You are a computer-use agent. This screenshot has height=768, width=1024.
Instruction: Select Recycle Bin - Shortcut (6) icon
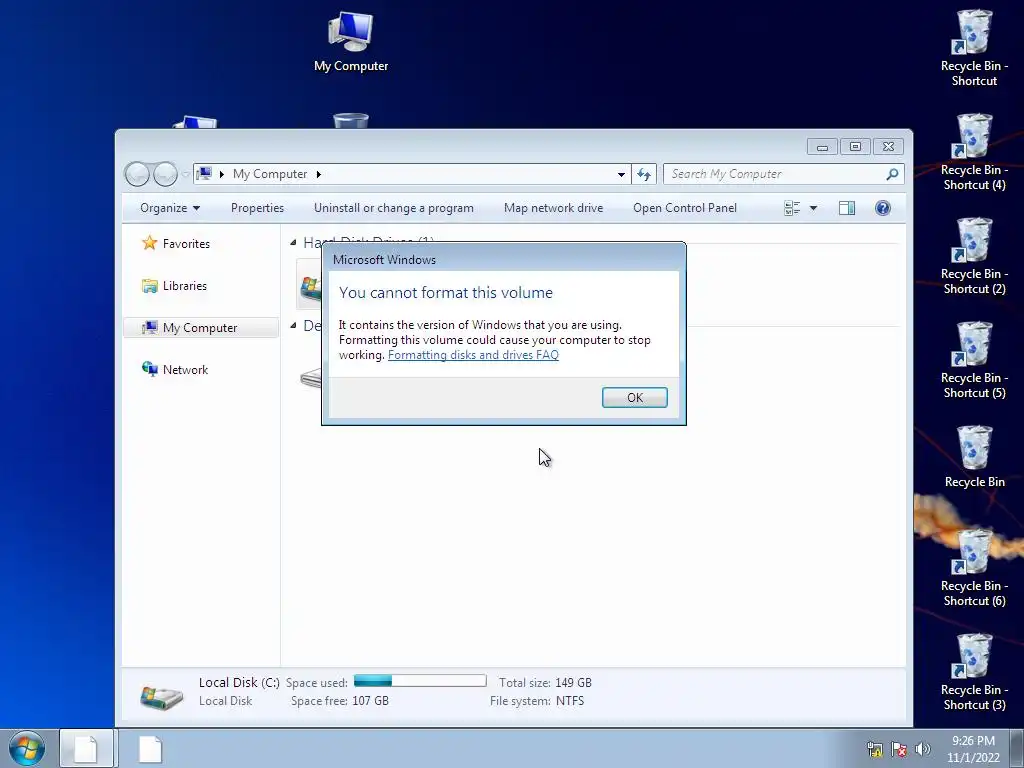click(x=974, y=568)
